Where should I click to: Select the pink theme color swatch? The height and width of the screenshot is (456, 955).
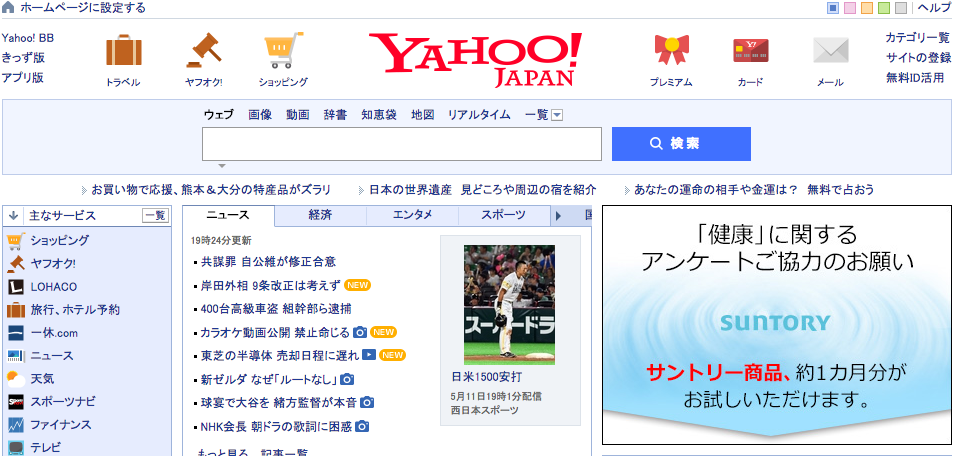tap(850, 8)
